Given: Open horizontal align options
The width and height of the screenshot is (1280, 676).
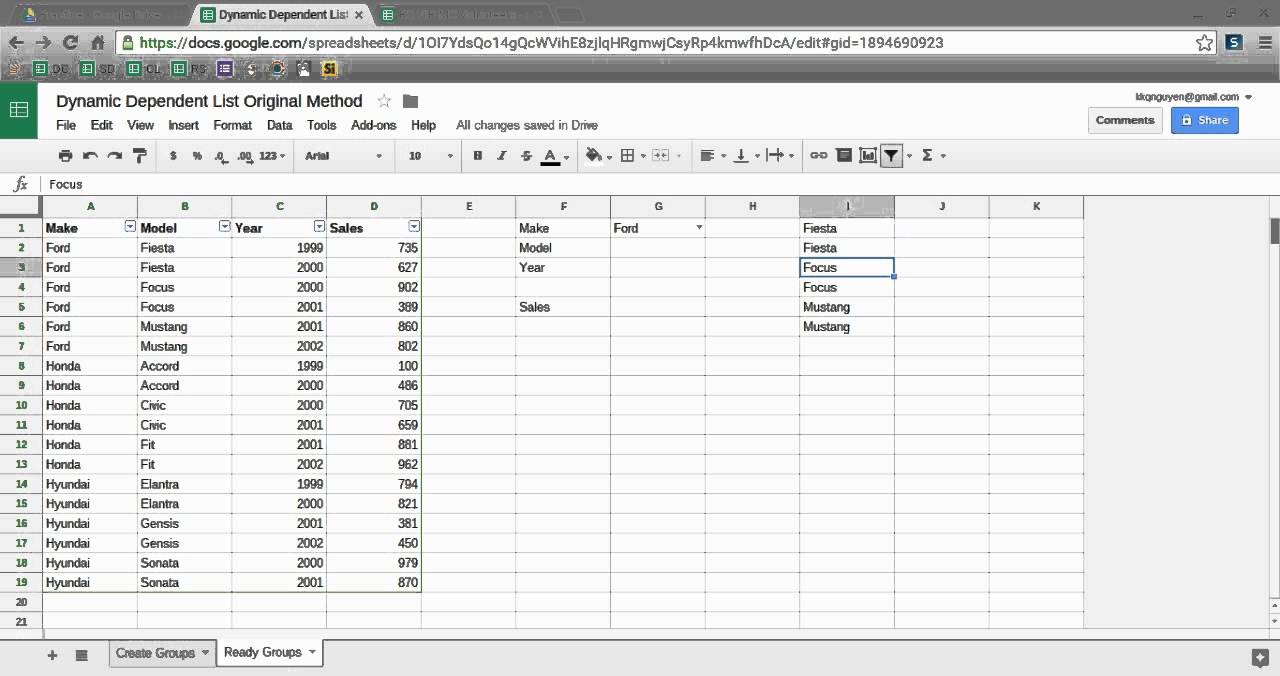Looking at the screenshot, I should tap(712, 155).
